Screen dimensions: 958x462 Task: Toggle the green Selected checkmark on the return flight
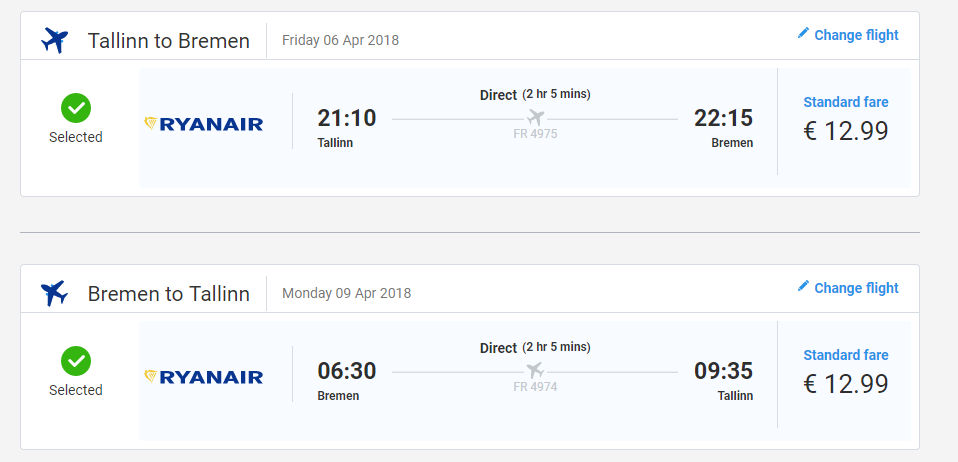click(x=76, y=361)
